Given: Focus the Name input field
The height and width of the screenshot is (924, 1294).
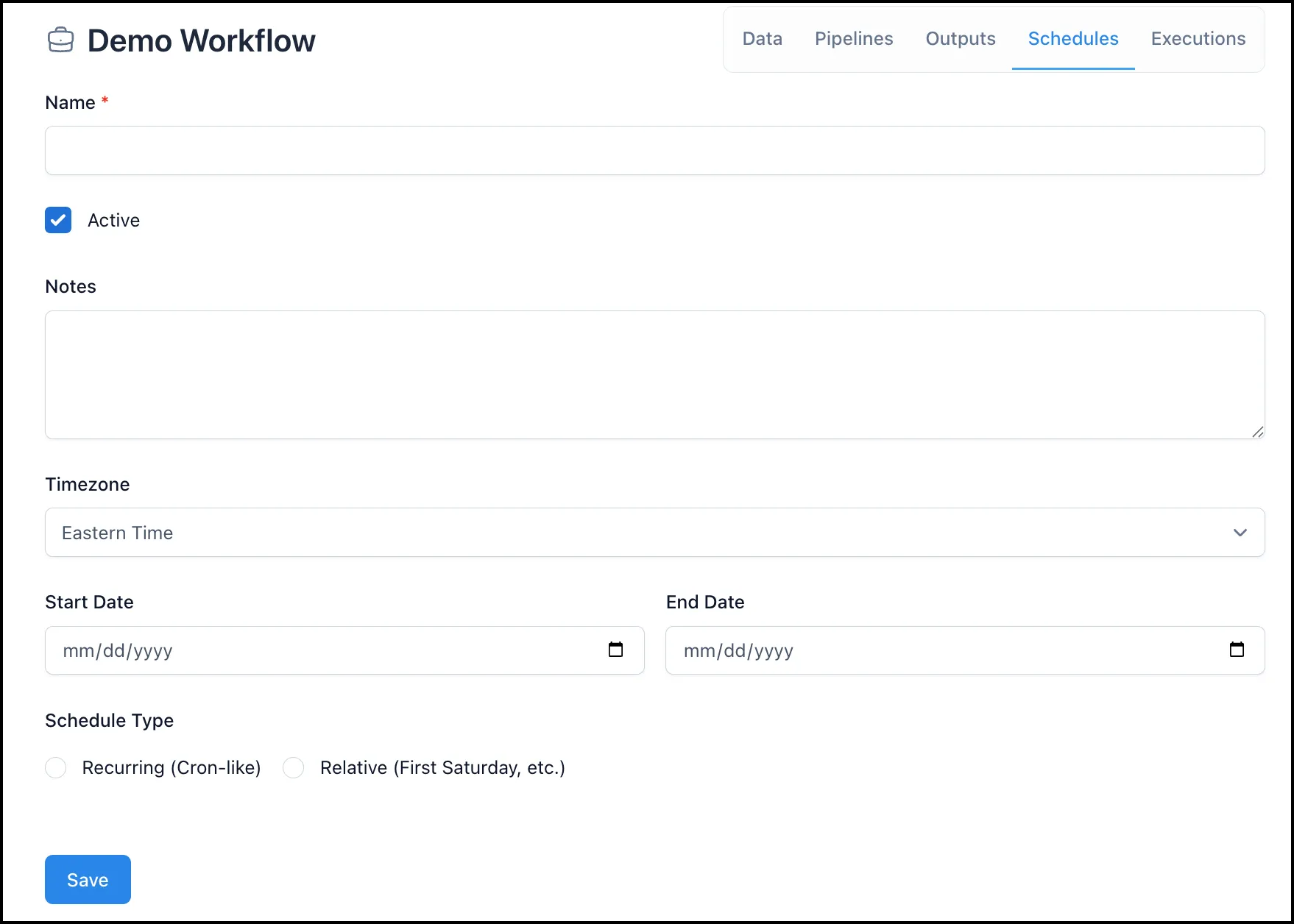Looking at the screenshot, I should [x=654, y=150].
